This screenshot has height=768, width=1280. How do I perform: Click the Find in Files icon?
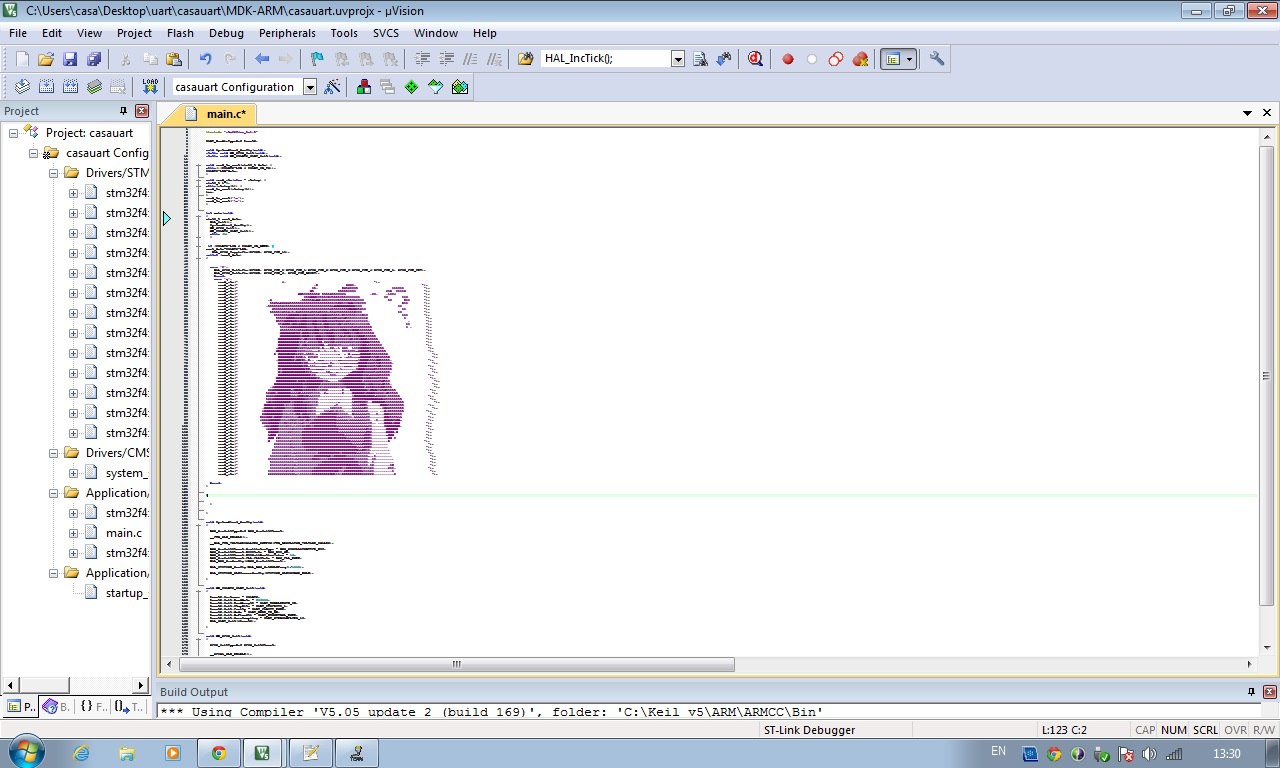(526, 59)
